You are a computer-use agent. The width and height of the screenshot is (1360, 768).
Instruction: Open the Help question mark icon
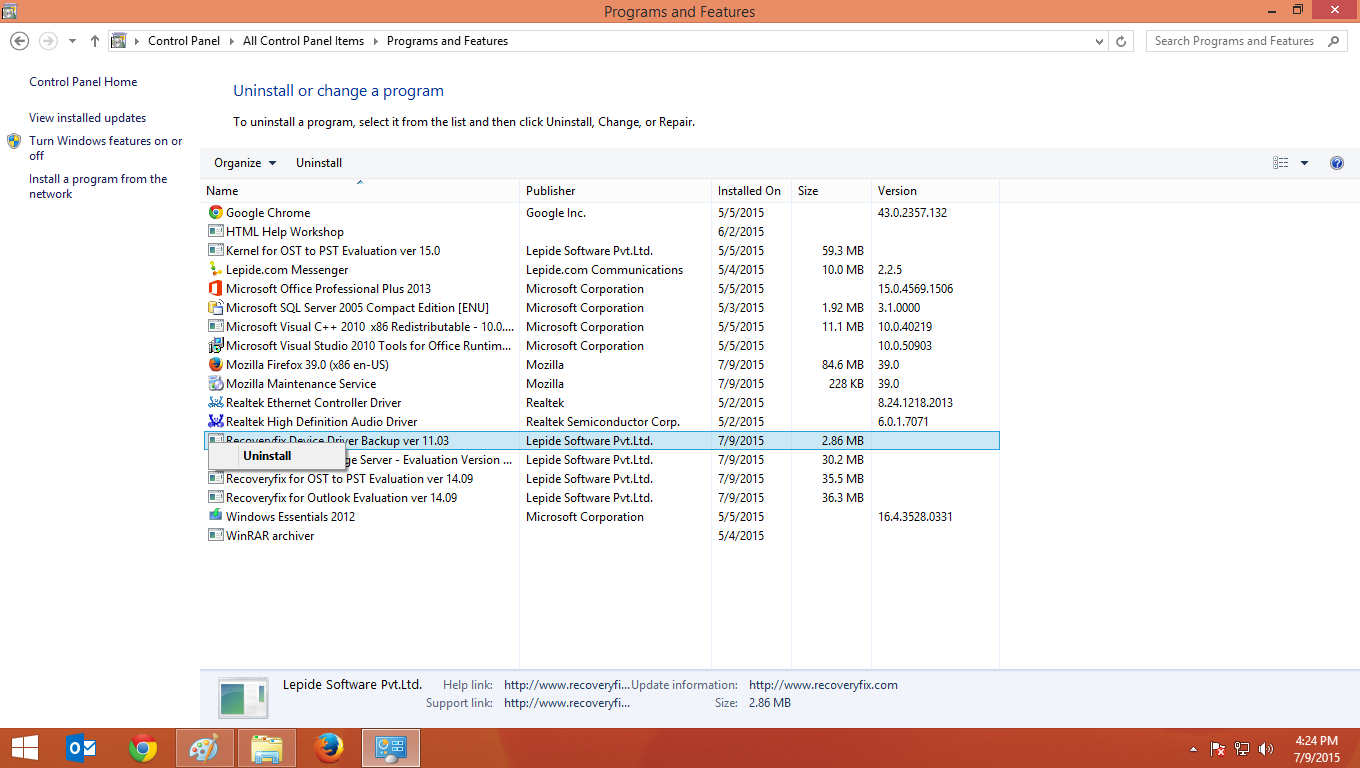tap(1337, 163)
